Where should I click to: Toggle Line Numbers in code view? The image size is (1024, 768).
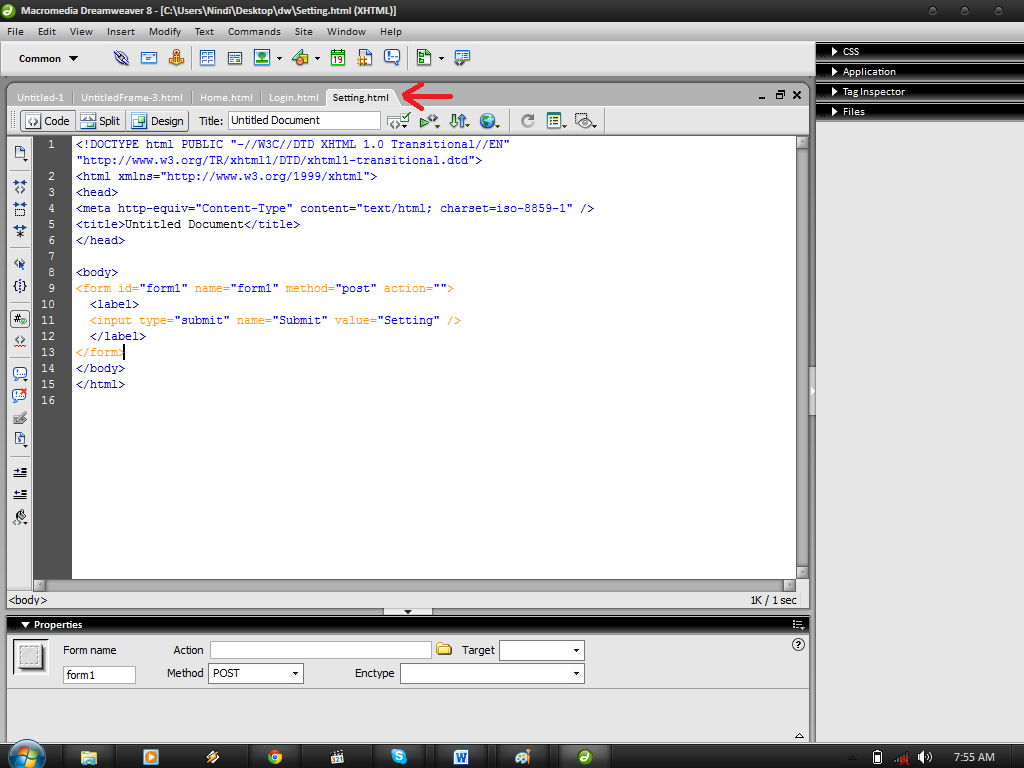pyautogui.click(x=19, y=318)
